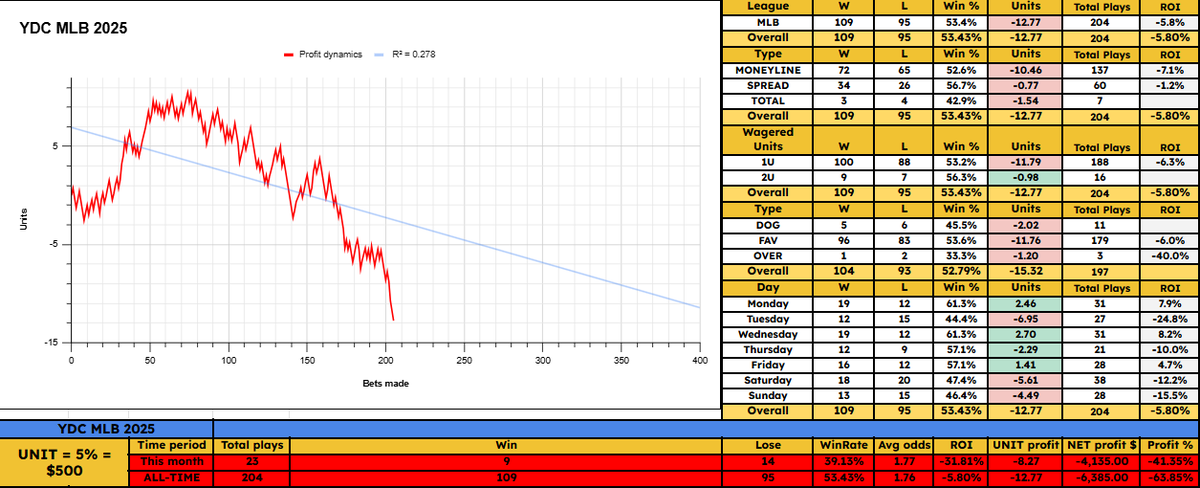Select the 'UNIT = 5% = $500' cell

[64, 462]
